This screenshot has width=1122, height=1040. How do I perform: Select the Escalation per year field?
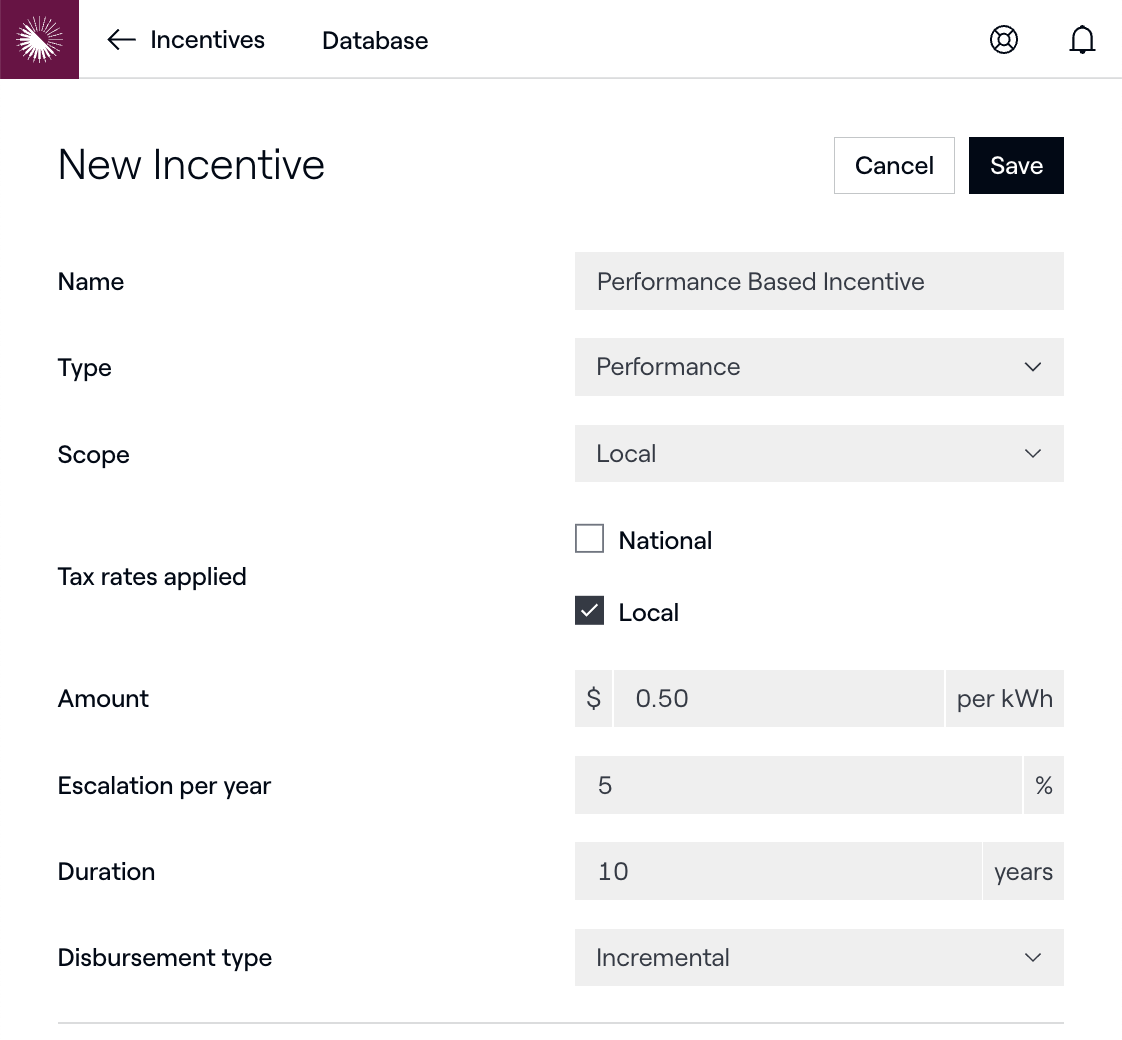pyautogui.click(x=798, y=786)
